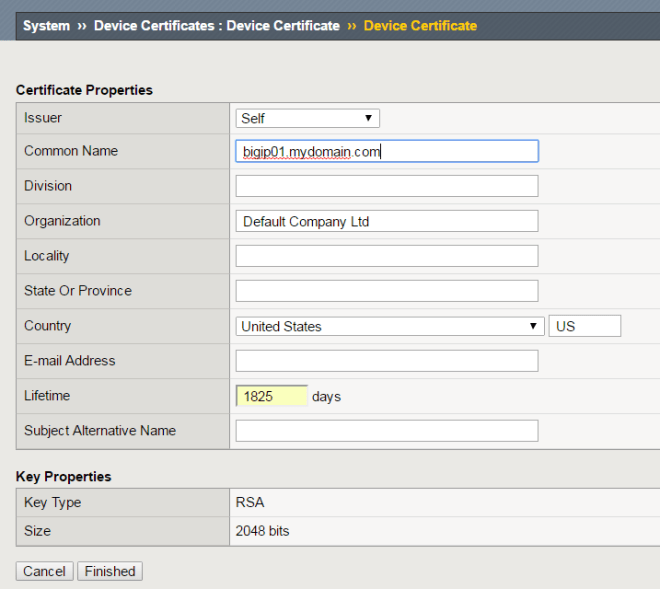
Task: Focus the E-mail Address field
Action: coord(387,361)
